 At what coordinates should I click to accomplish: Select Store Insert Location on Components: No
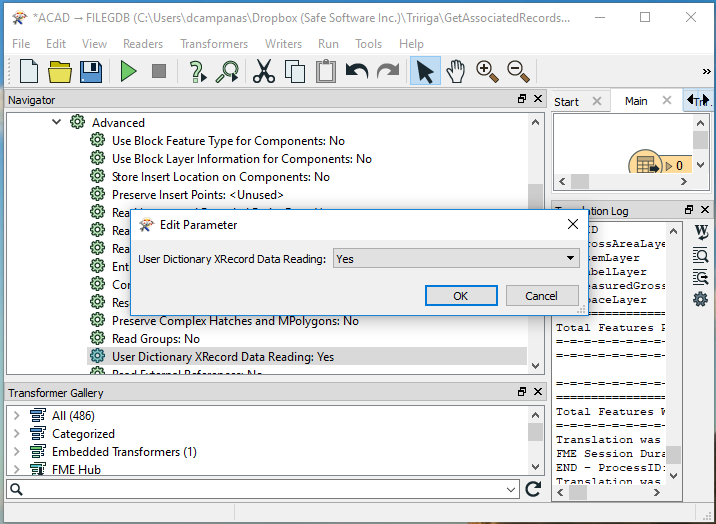pos(221,177)
